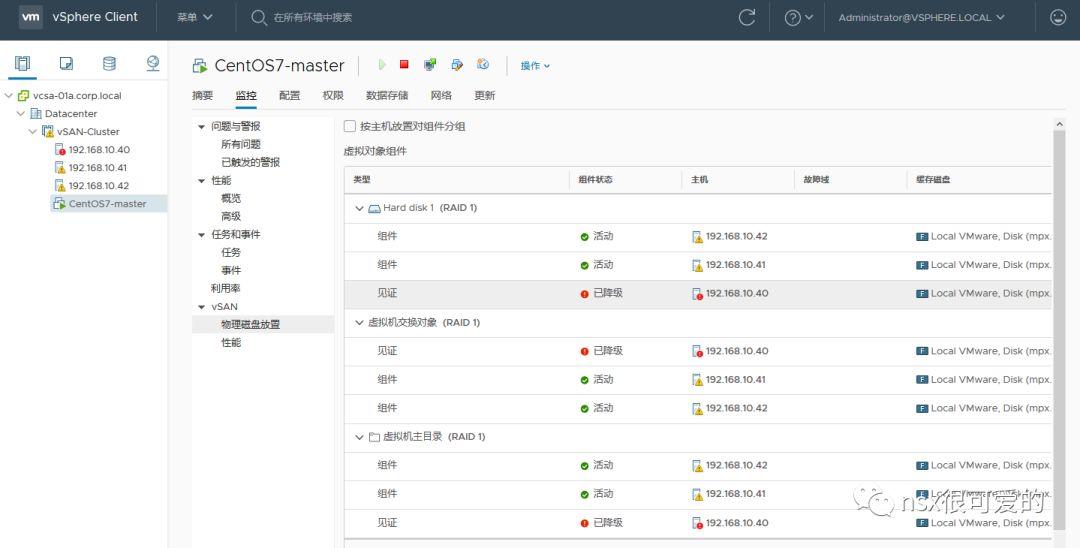
Task: Switch to the Storage inventory view
Action: pyautogui.click(x=109, y=63)
